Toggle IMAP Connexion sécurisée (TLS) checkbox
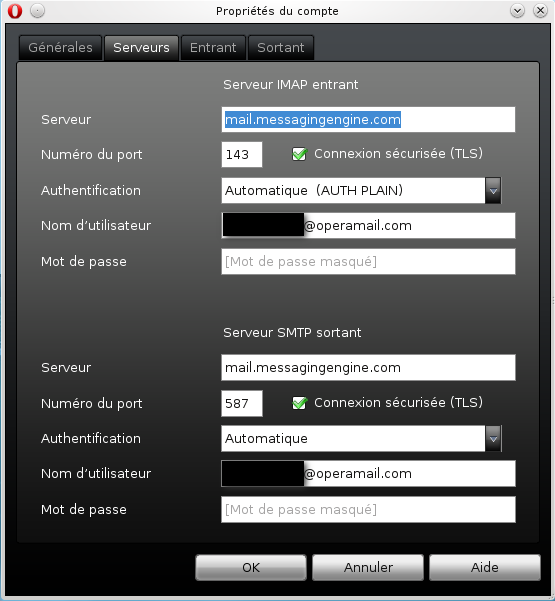Image resolution: width=555 pixels, height=601 pixels. pyautogui.click(x=299, y=154)
